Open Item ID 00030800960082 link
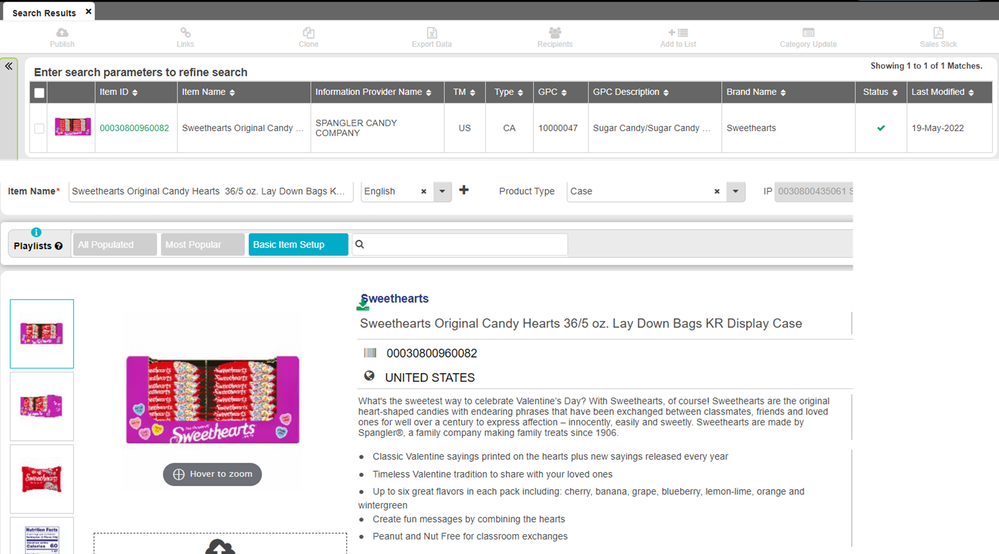The width and height of the screenshot is (999, 554). point(134,128)
